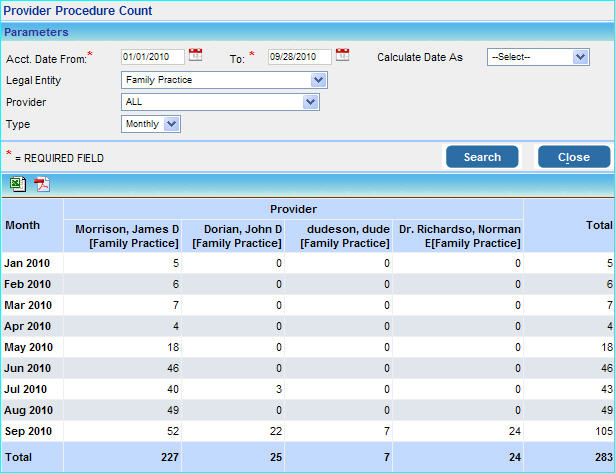Expand the Calculate Date As dropdown
Viewport: 615px width, 473px height.
click(538, 57)
